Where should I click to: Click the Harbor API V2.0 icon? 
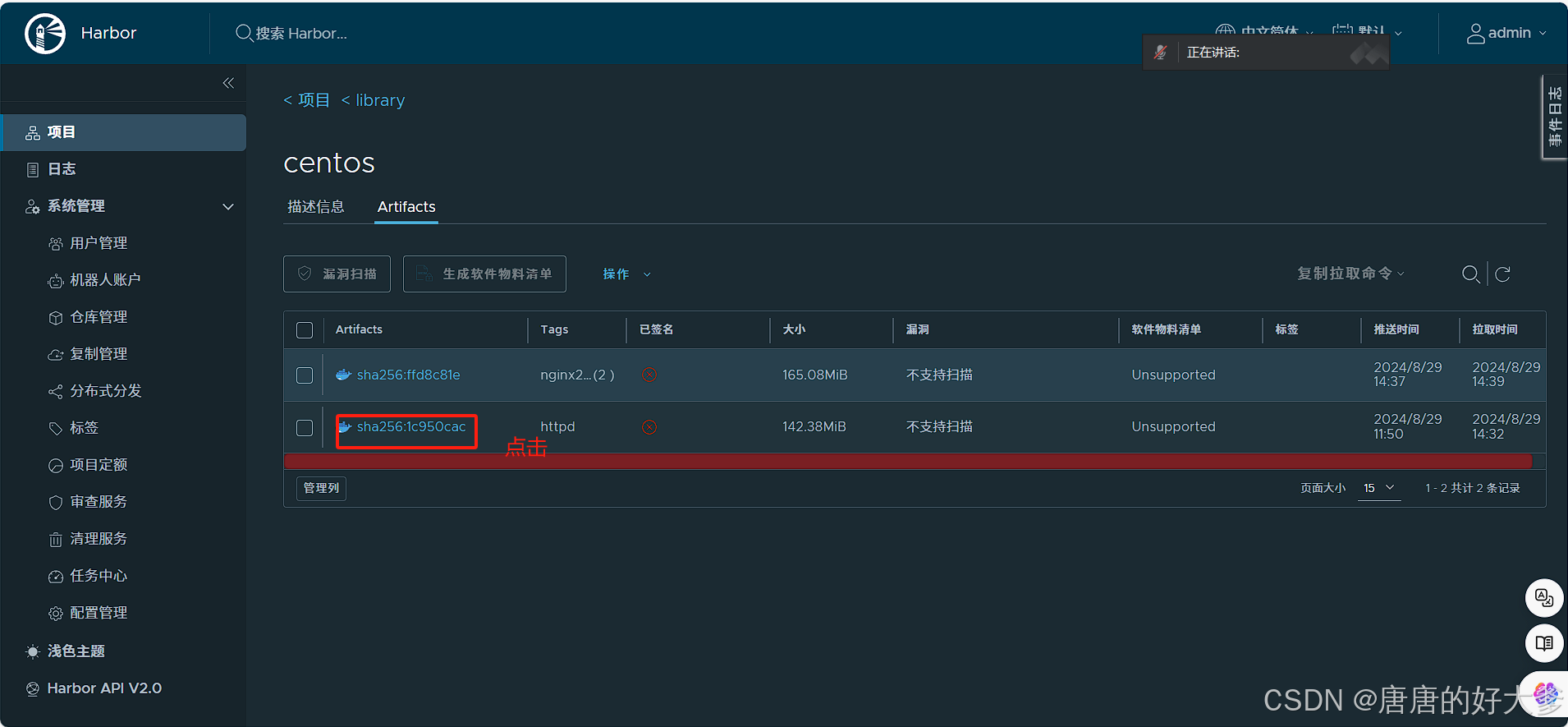(33, 689)
